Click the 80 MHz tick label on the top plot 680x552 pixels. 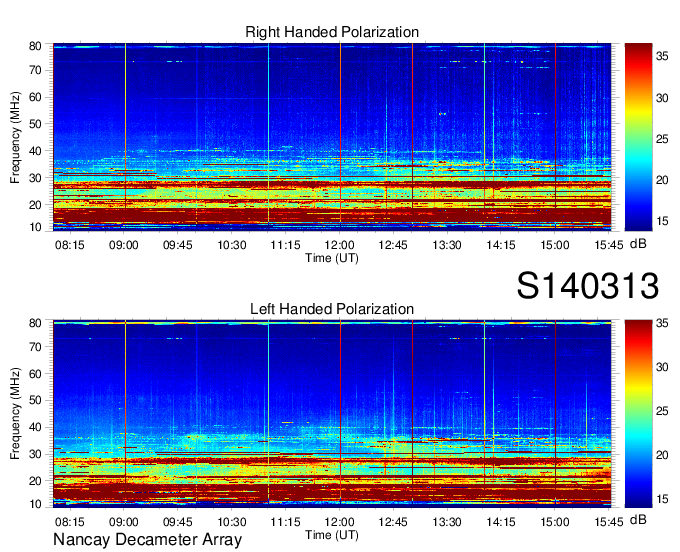click(35, 46)
